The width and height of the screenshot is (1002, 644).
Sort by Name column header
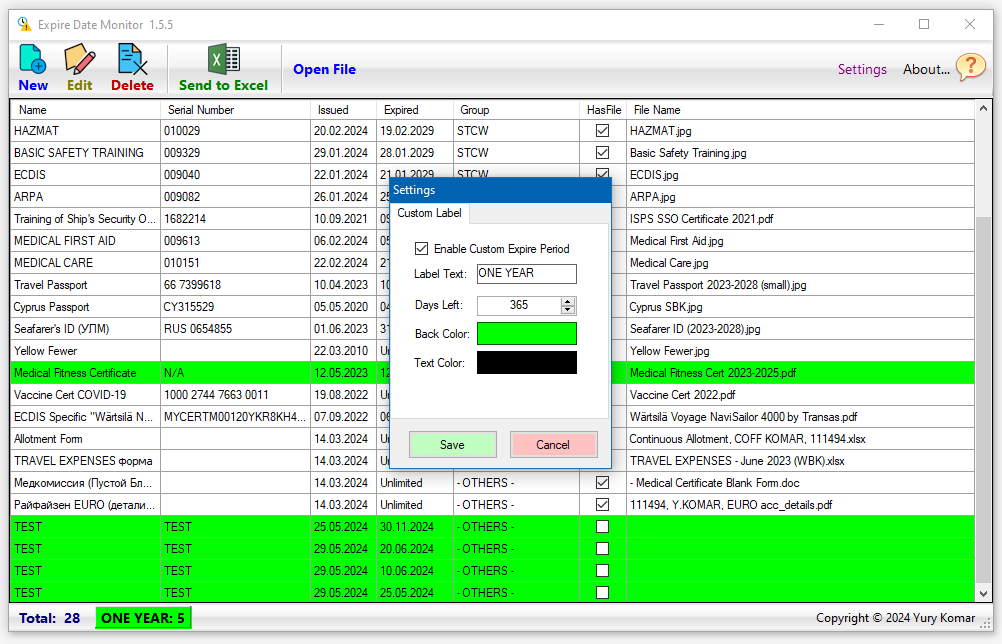pos(85,110)
